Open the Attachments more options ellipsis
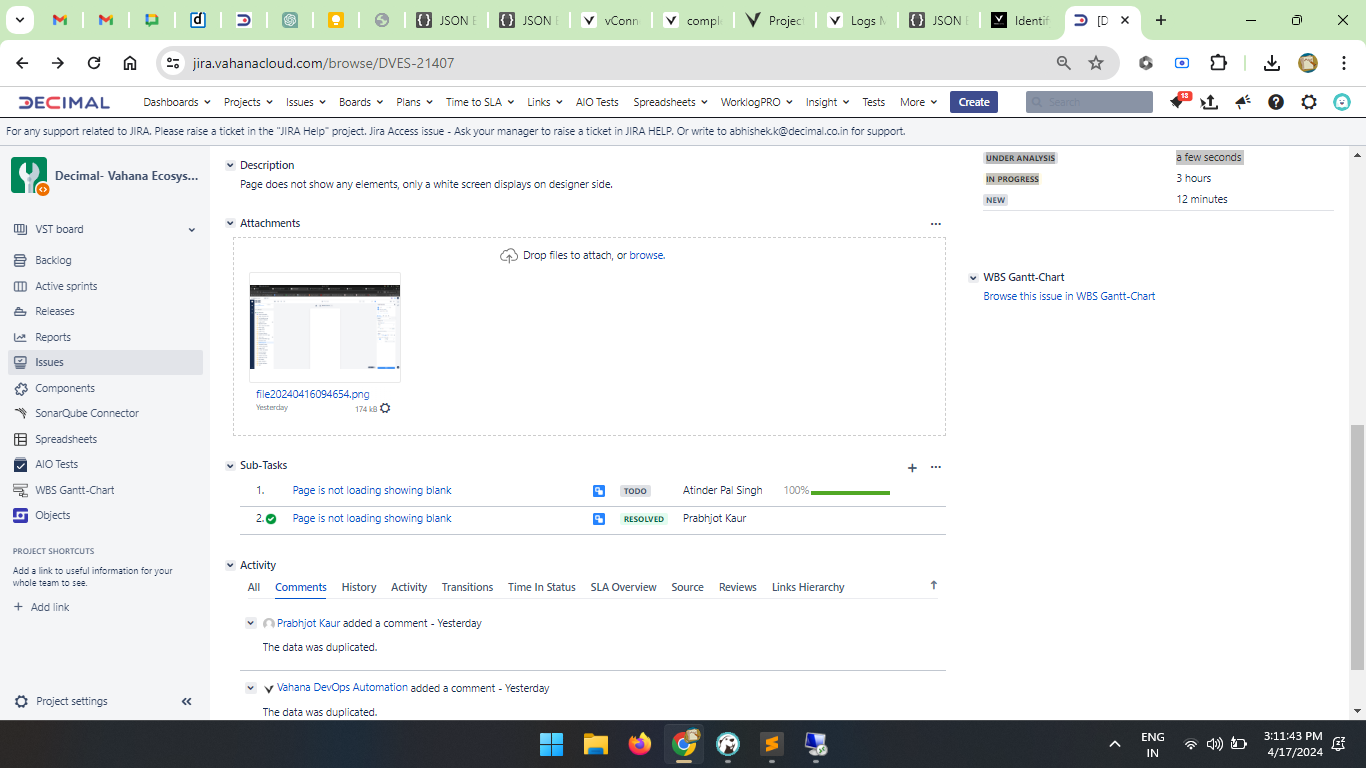 pyautogui.click(x=936, y=224)
